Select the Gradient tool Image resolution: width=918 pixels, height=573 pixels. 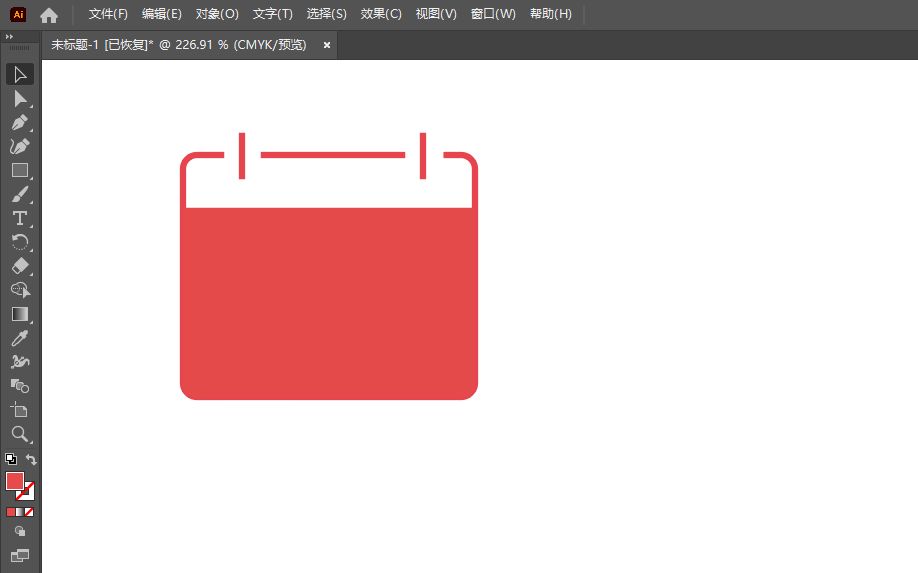point(20,314)
